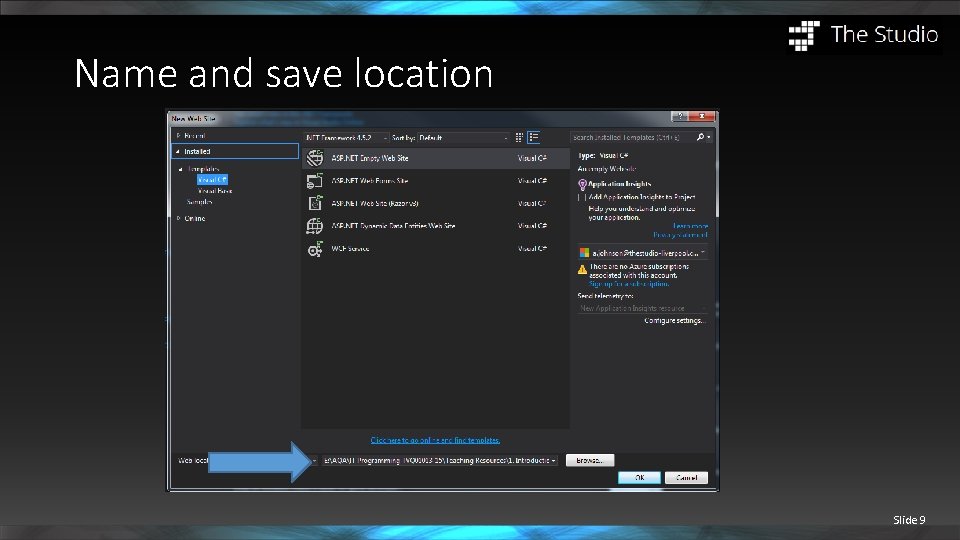The height and width of the screenshot is (540, 960).
Task: Select the 'ASP.NET Empty Web Site' row text
Action: (x=370, y=158)
